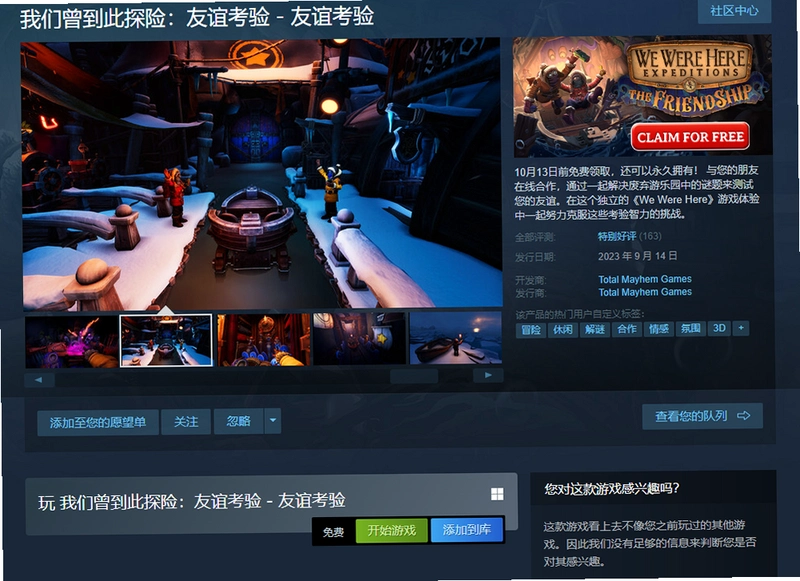Click the main large game screenshot
This screenshot has height=581, width=800.
[x=262, y=173]
